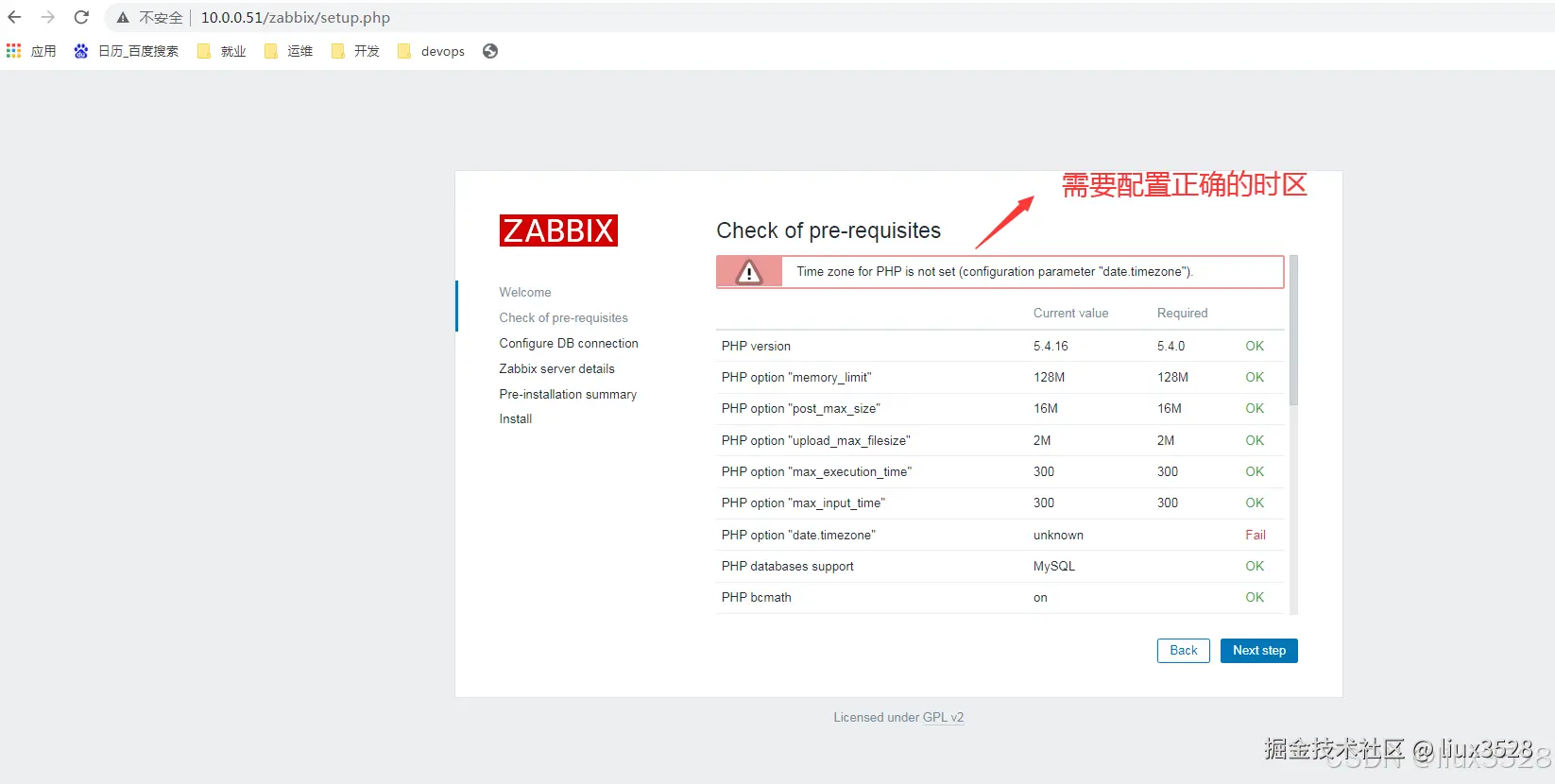Select the Welcome setup step
Screen dimensions: 1555x784
click(x=525, y=292)
